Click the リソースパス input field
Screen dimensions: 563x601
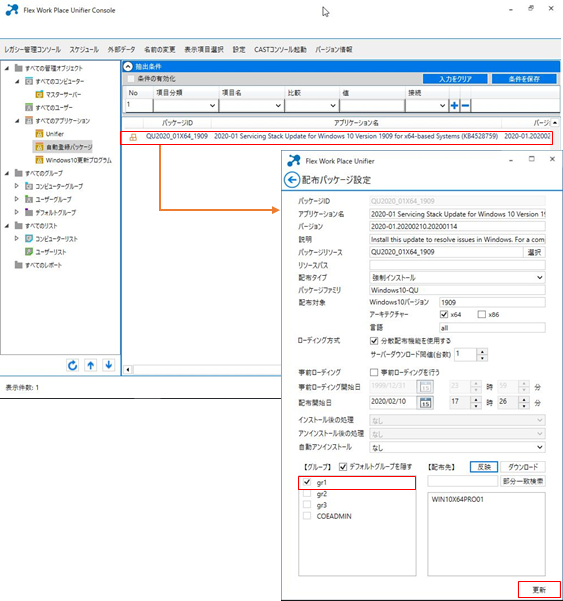tap(457, 265)
